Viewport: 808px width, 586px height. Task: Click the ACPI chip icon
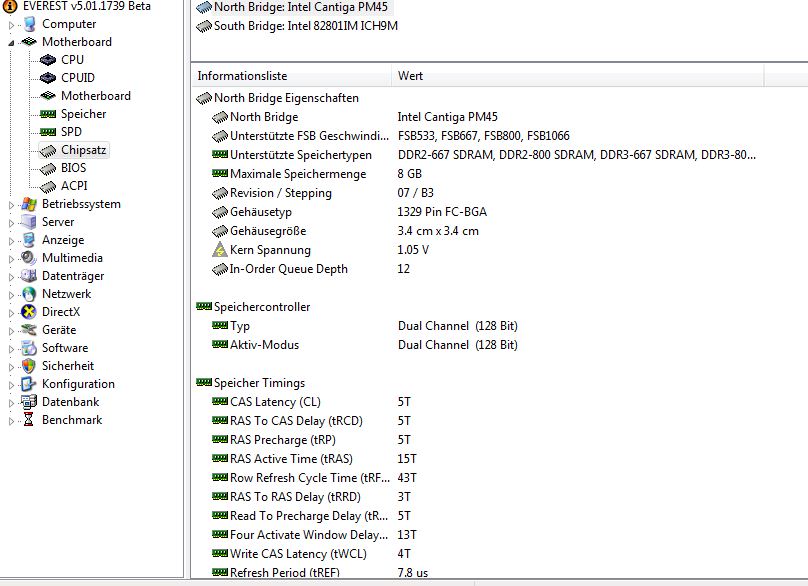pyautogui.click(x=48, y=187)
